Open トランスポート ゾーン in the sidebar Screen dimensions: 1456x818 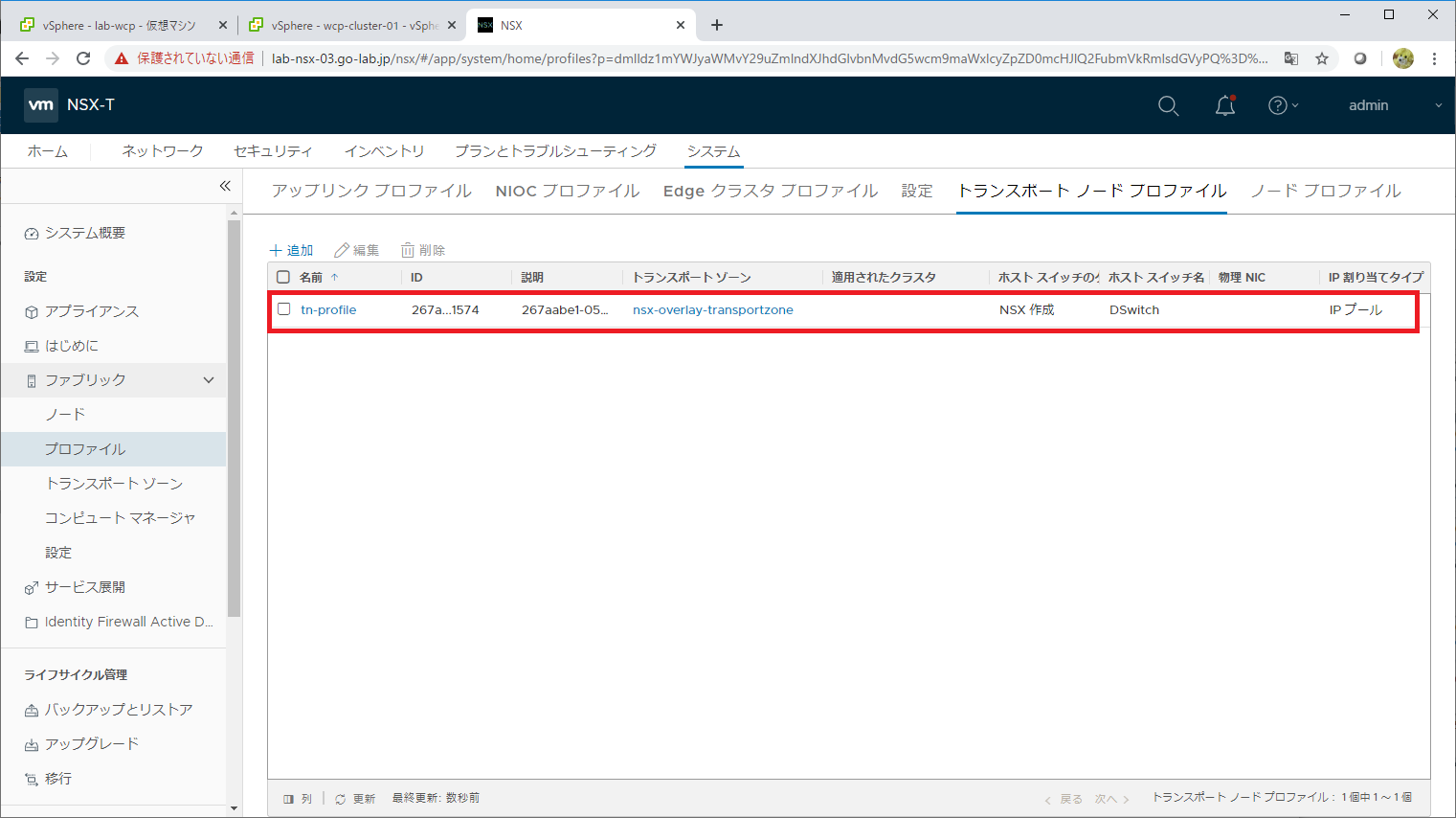click(114, 484)
